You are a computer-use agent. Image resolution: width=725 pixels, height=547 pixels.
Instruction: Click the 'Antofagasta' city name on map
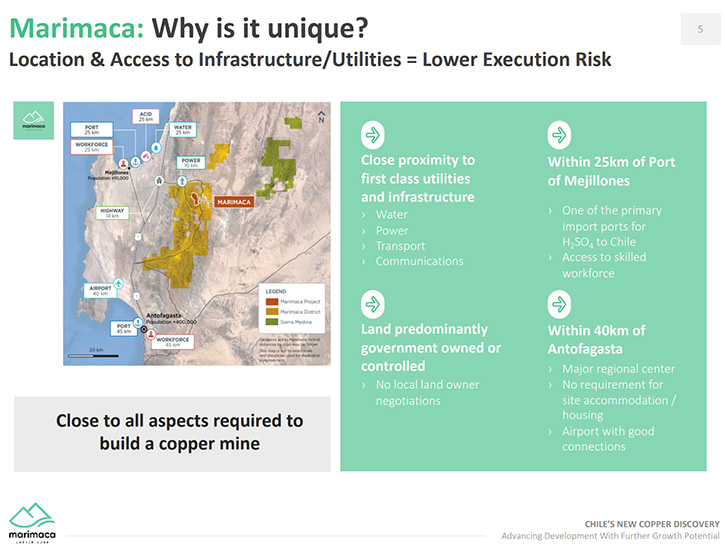click(164, 315)
